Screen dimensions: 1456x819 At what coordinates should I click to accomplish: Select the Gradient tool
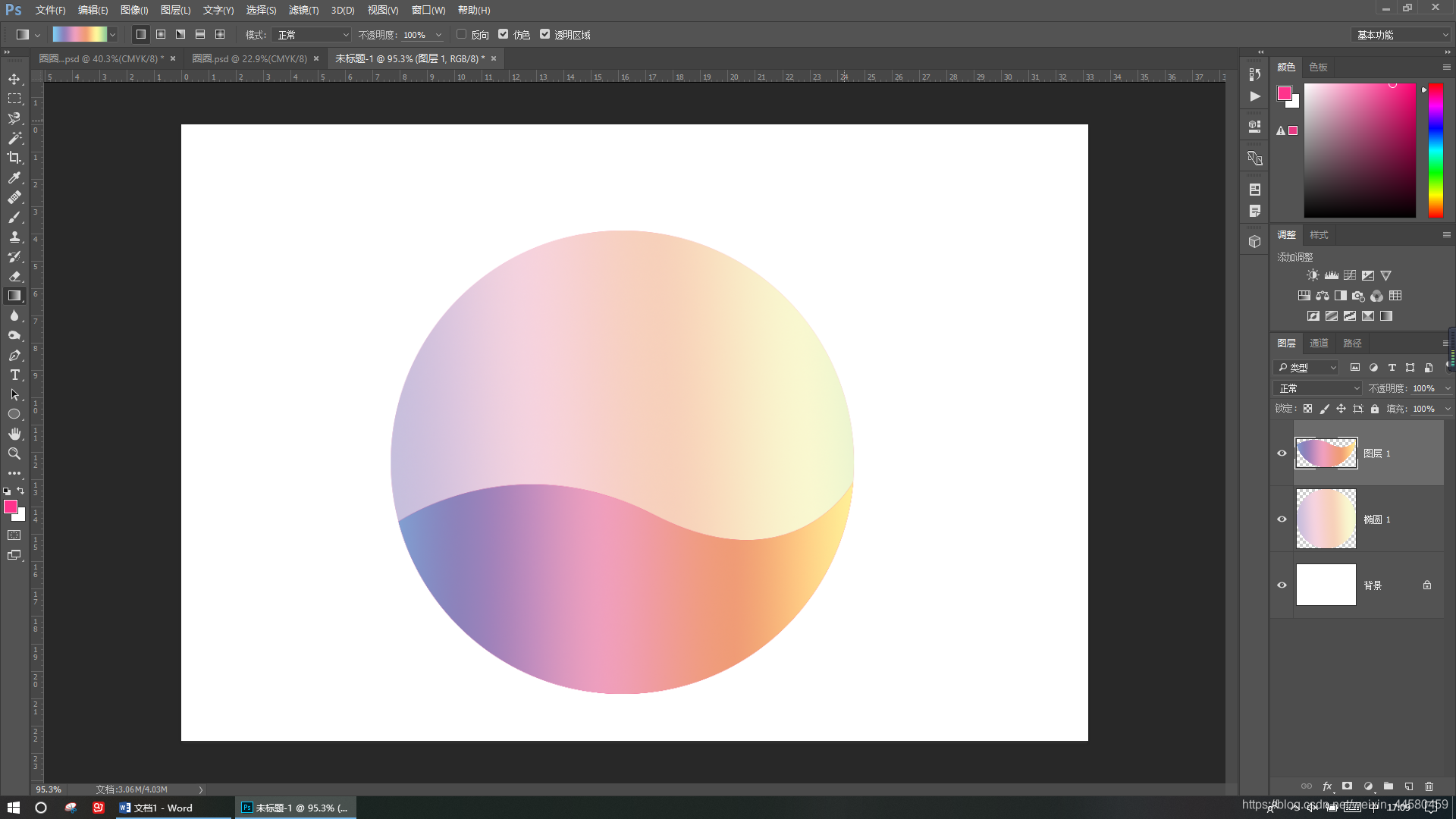pyautogui.click(x=14, y=296)
